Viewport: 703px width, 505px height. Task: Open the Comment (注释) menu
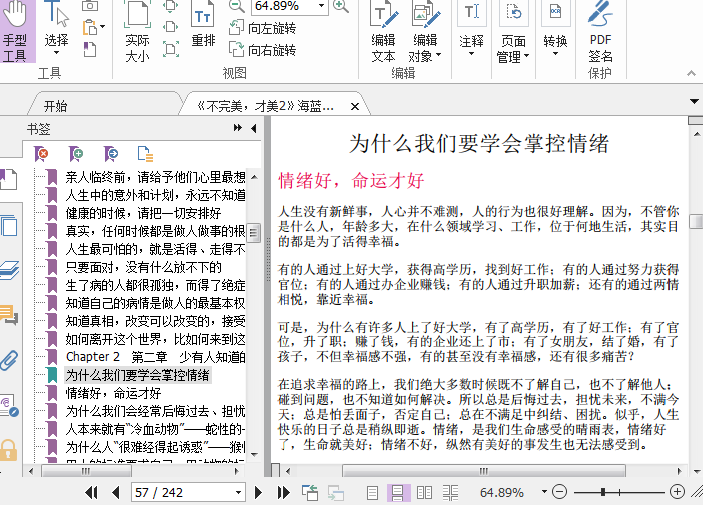pyautogui.click(x=472, y=30)
